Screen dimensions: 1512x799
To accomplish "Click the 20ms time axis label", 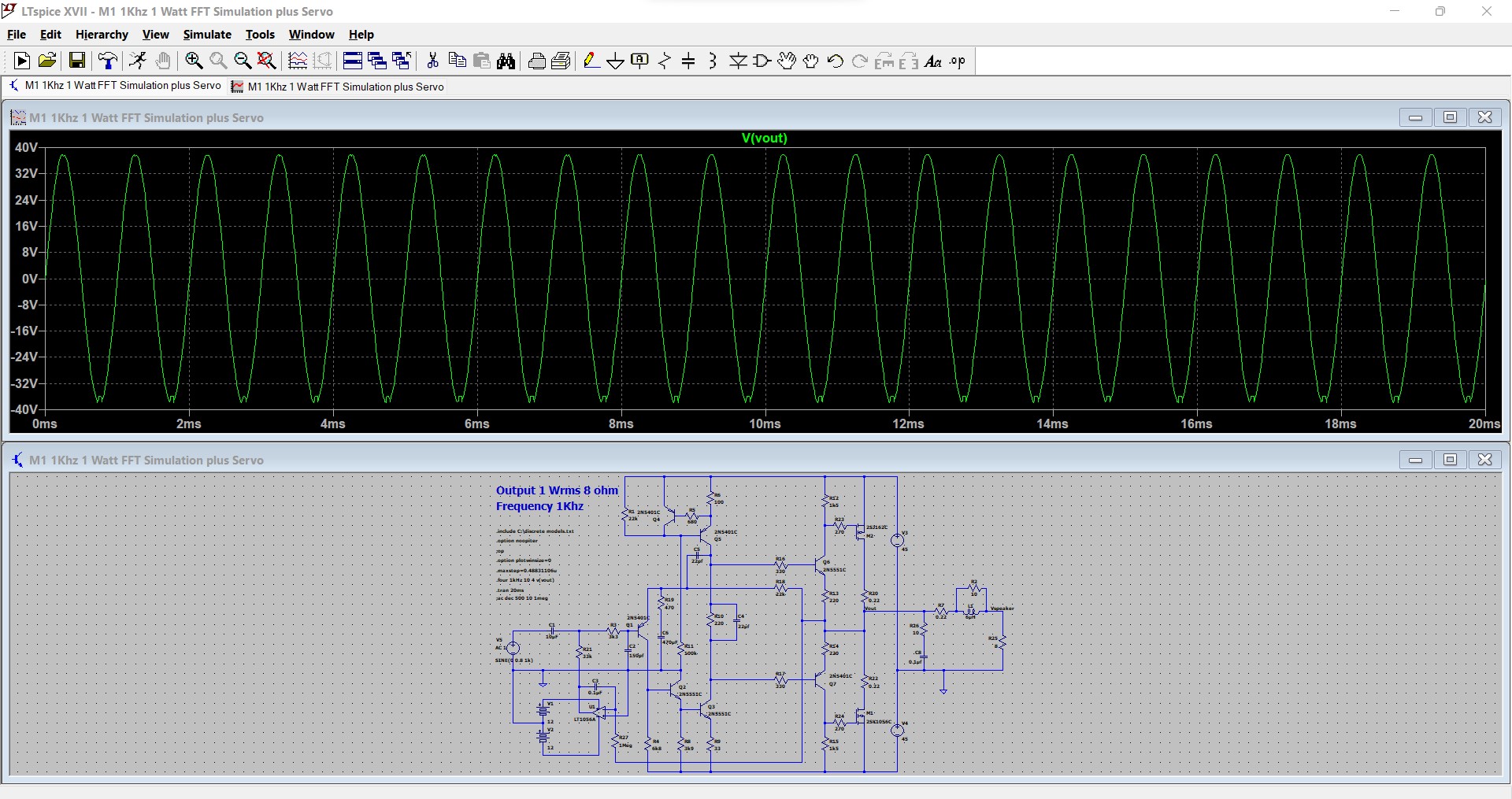I will [1484, 424].
